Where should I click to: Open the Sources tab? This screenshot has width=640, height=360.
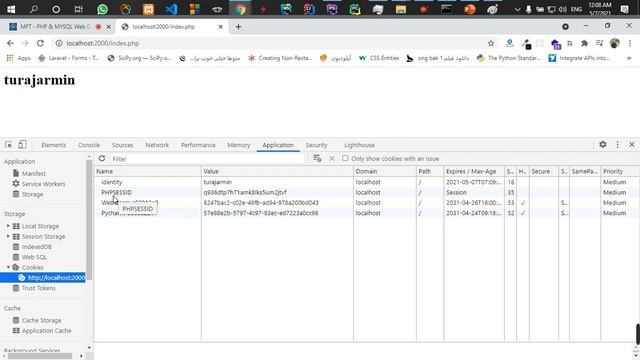(122, 145)
